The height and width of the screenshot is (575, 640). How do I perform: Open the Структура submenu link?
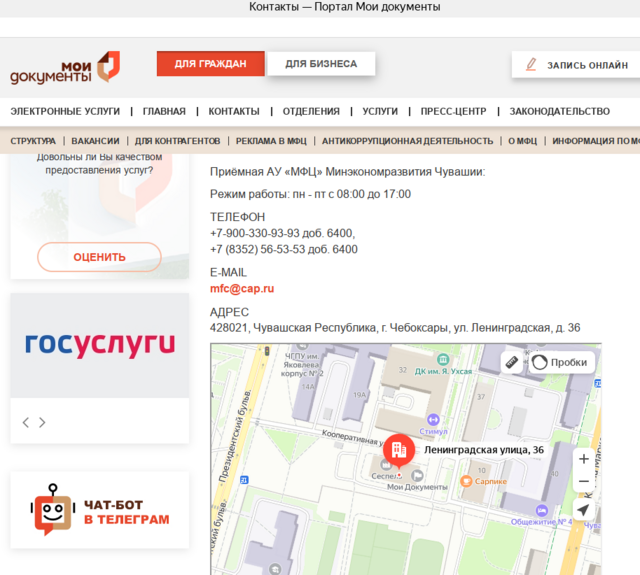pos(33,141)
